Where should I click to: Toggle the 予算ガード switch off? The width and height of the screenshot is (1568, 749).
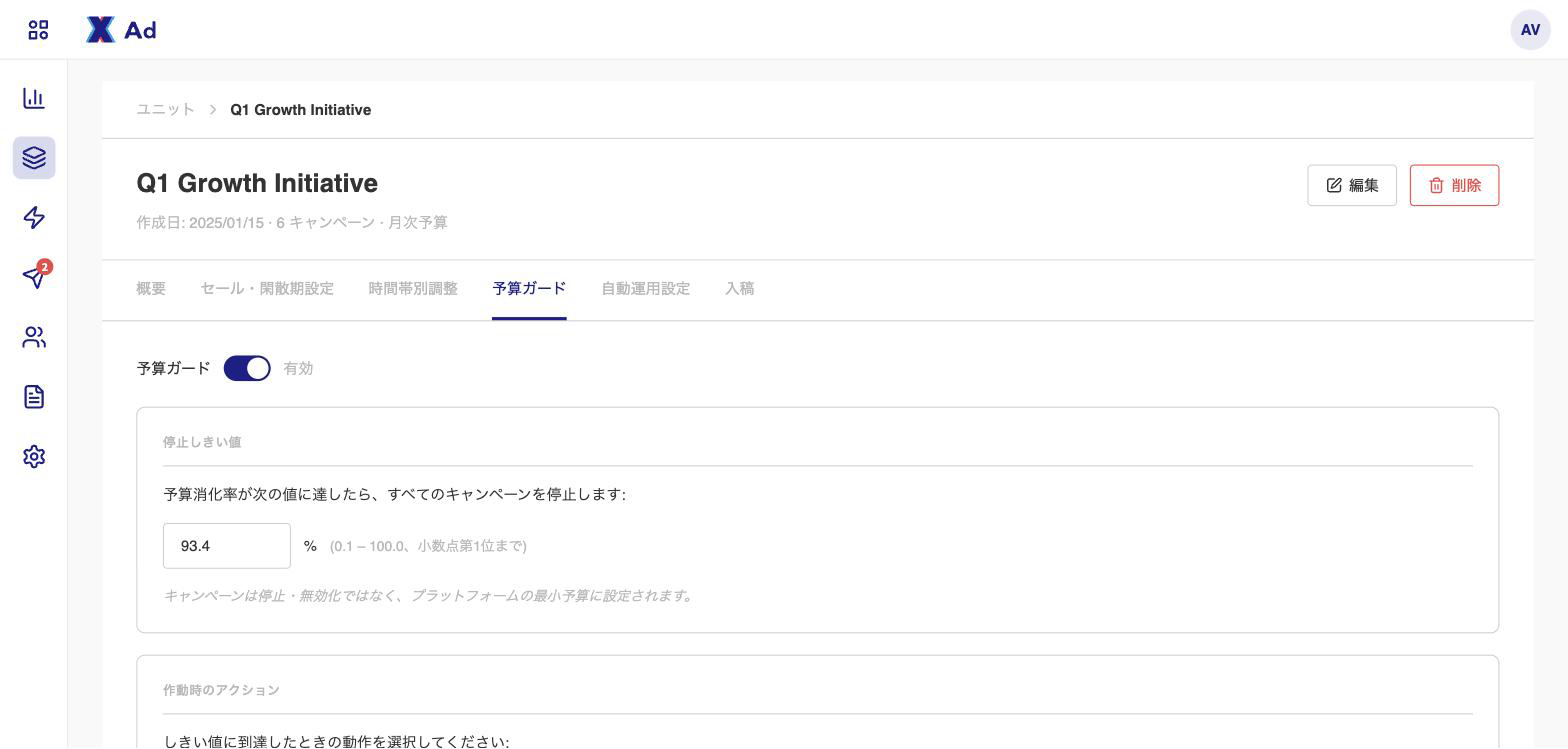tap(247, 369)
